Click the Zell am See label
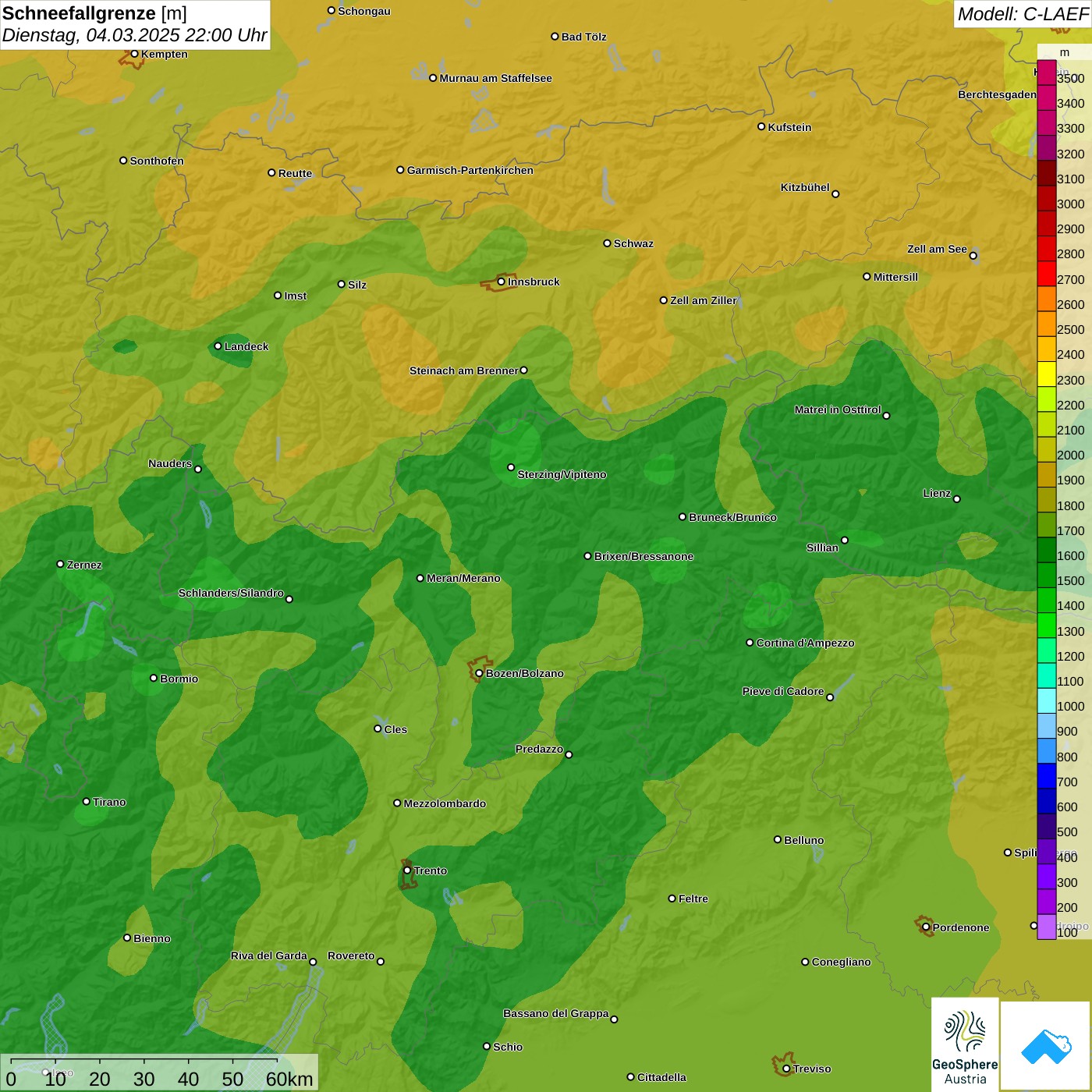The width and height of the screenshot is (1092, 1092). (x=937, y=249)
